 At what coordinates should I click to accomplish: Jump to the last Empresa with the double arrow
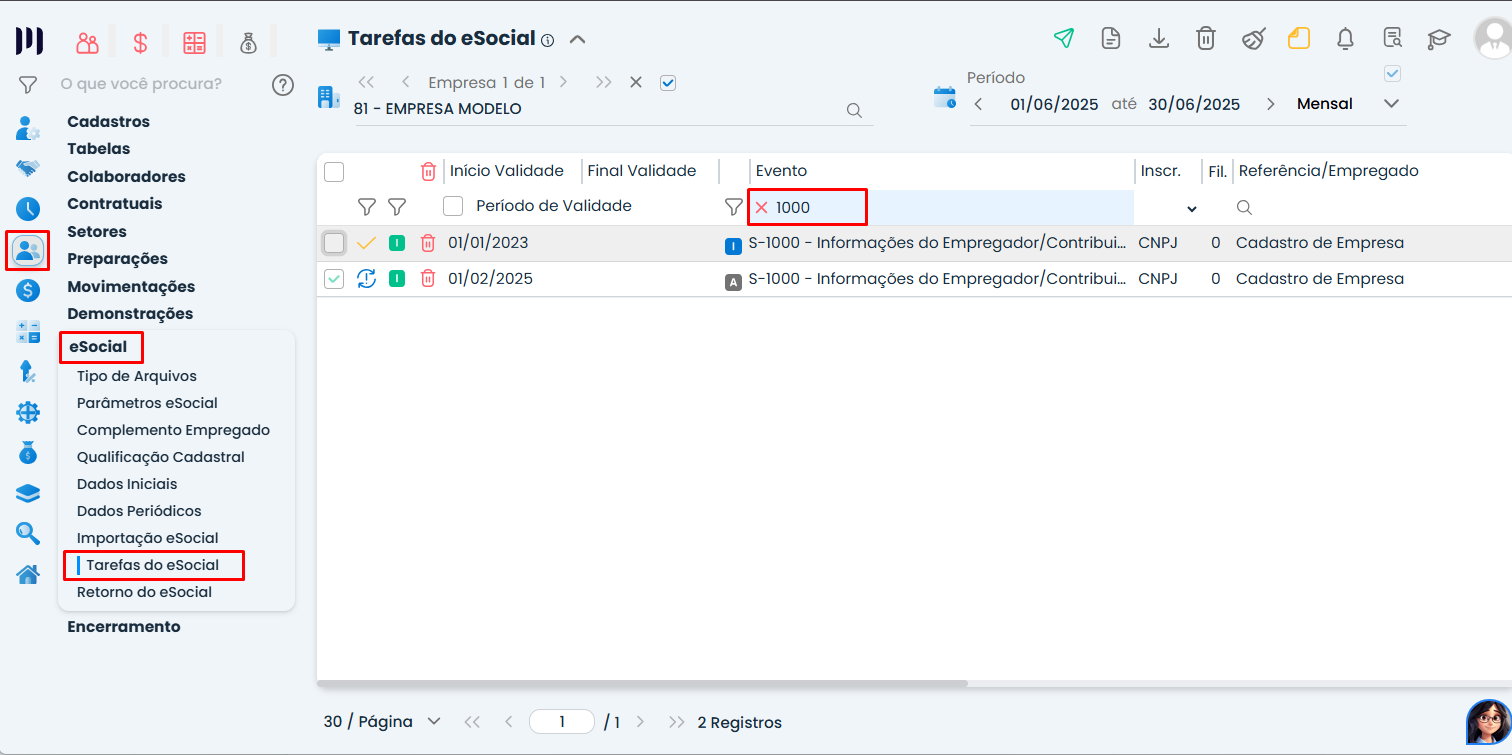(x=603, y=82)
